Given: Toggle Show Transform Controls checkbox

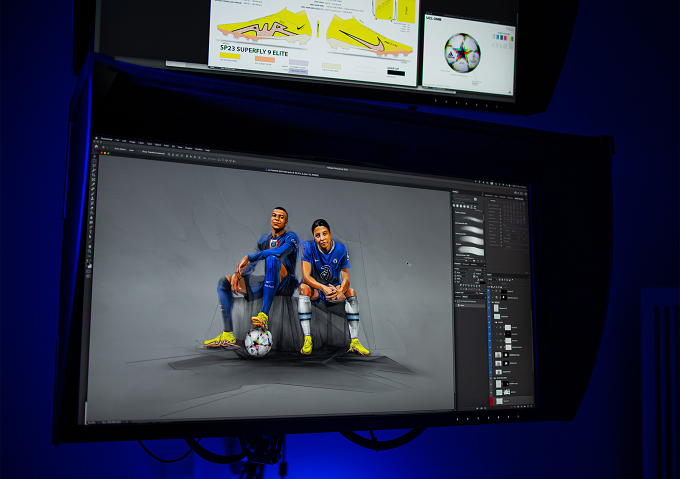Looking at the screenshot, I should pyautogui.click(x=140, y=151).
